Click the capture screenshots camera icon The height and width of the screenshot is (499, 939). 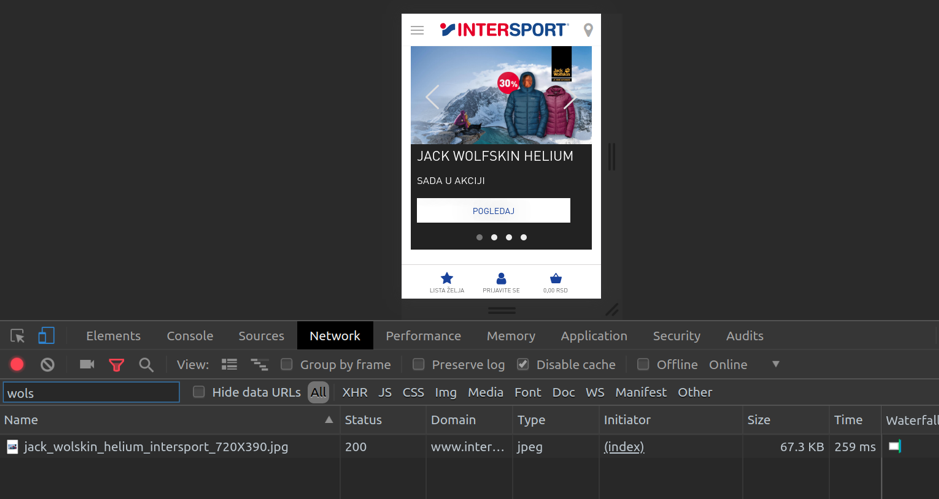(87, 365)
